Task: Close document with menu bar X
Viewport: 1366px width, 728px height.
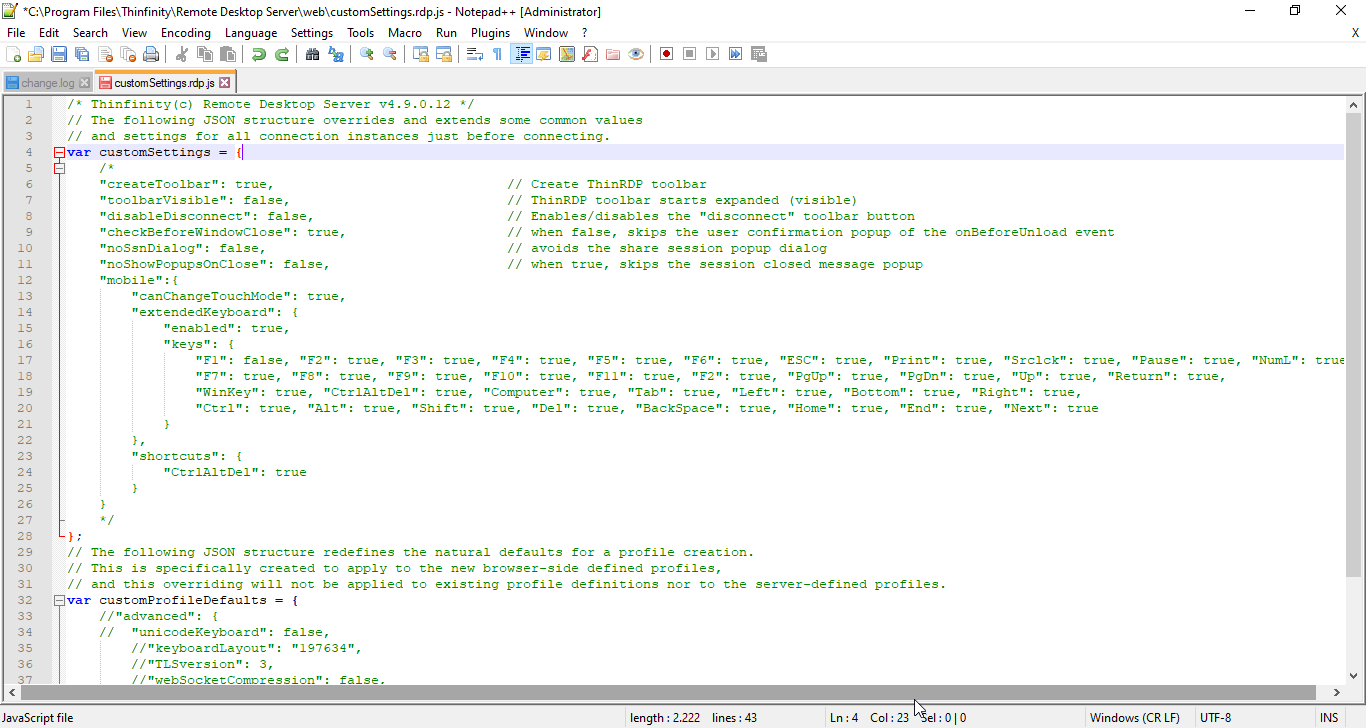Action: click(x=1355, y=32)
